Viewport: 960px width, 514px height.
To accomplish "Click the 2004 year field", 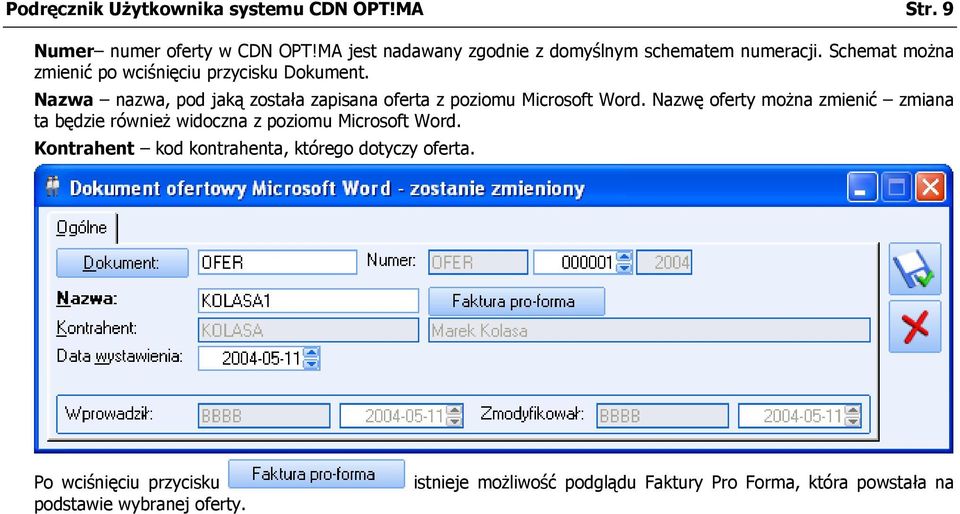I will tap(664, 263).
